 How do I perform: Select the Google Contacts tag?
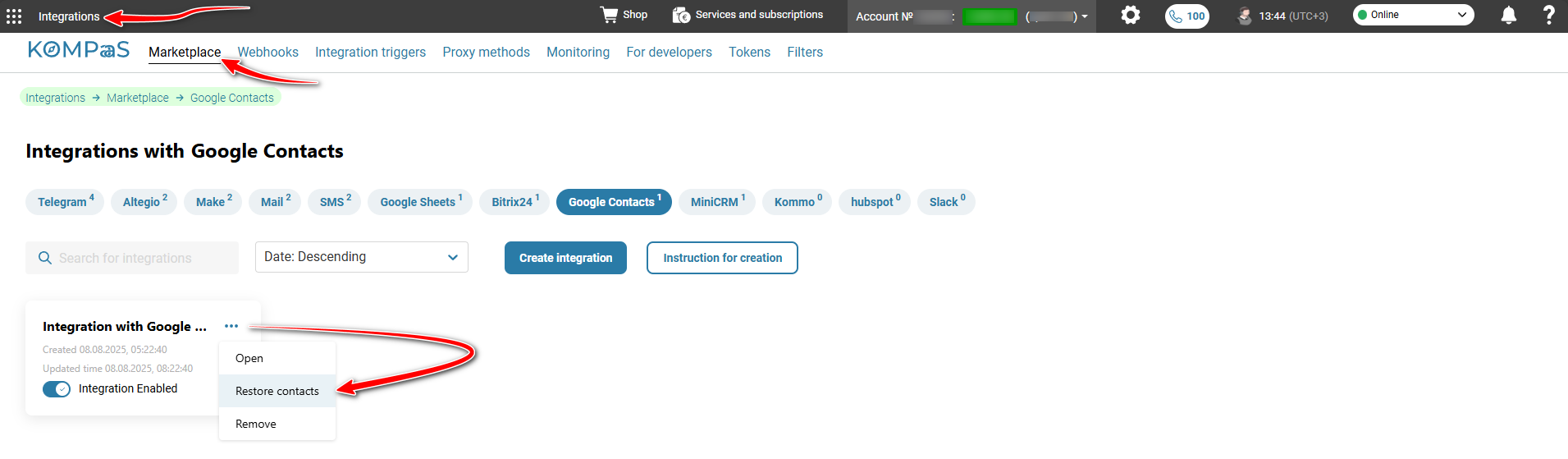(x=614, y=202)
